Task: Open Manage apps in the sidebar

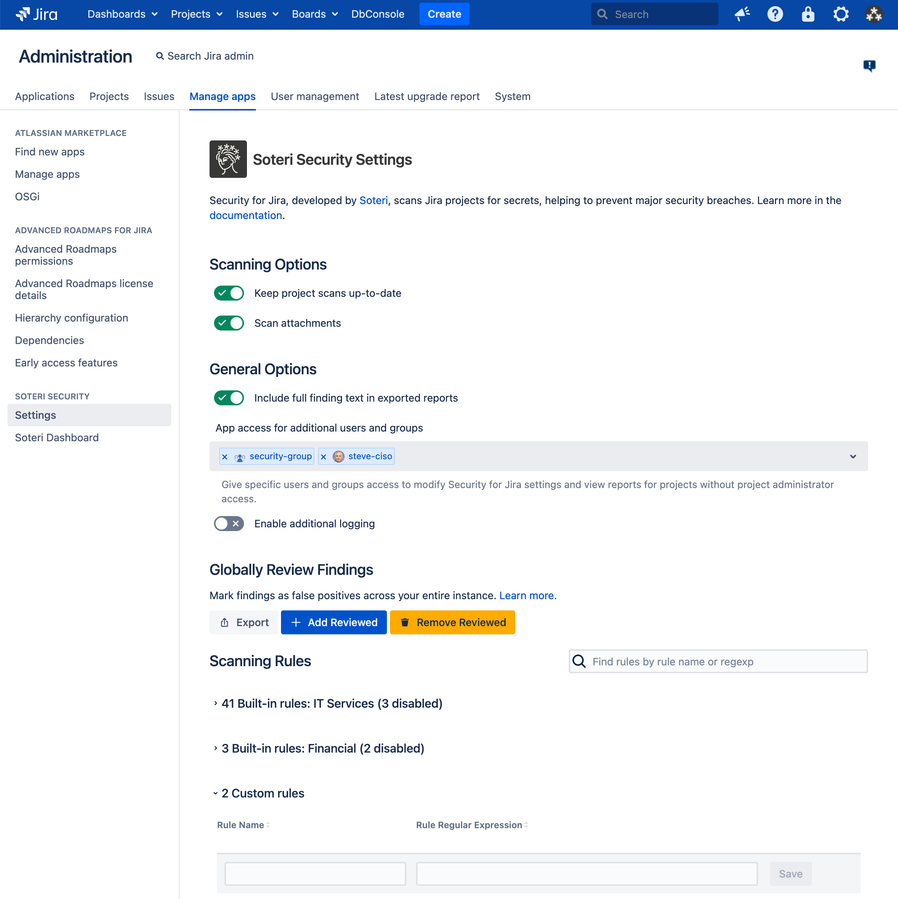Action: [47, 174]
